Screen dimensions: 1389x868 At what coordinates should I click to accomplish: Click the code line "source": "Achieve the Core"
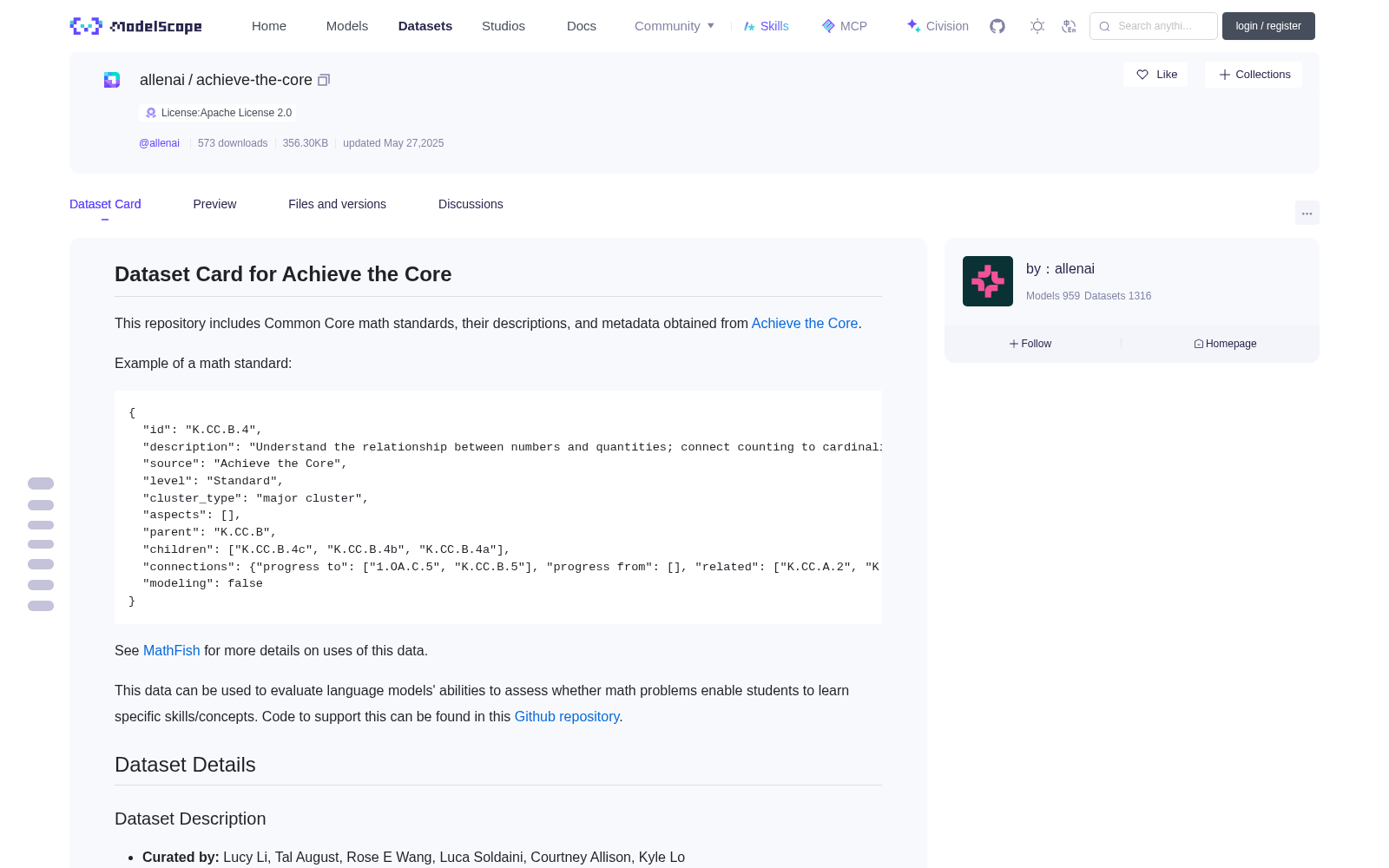(245, 464)
